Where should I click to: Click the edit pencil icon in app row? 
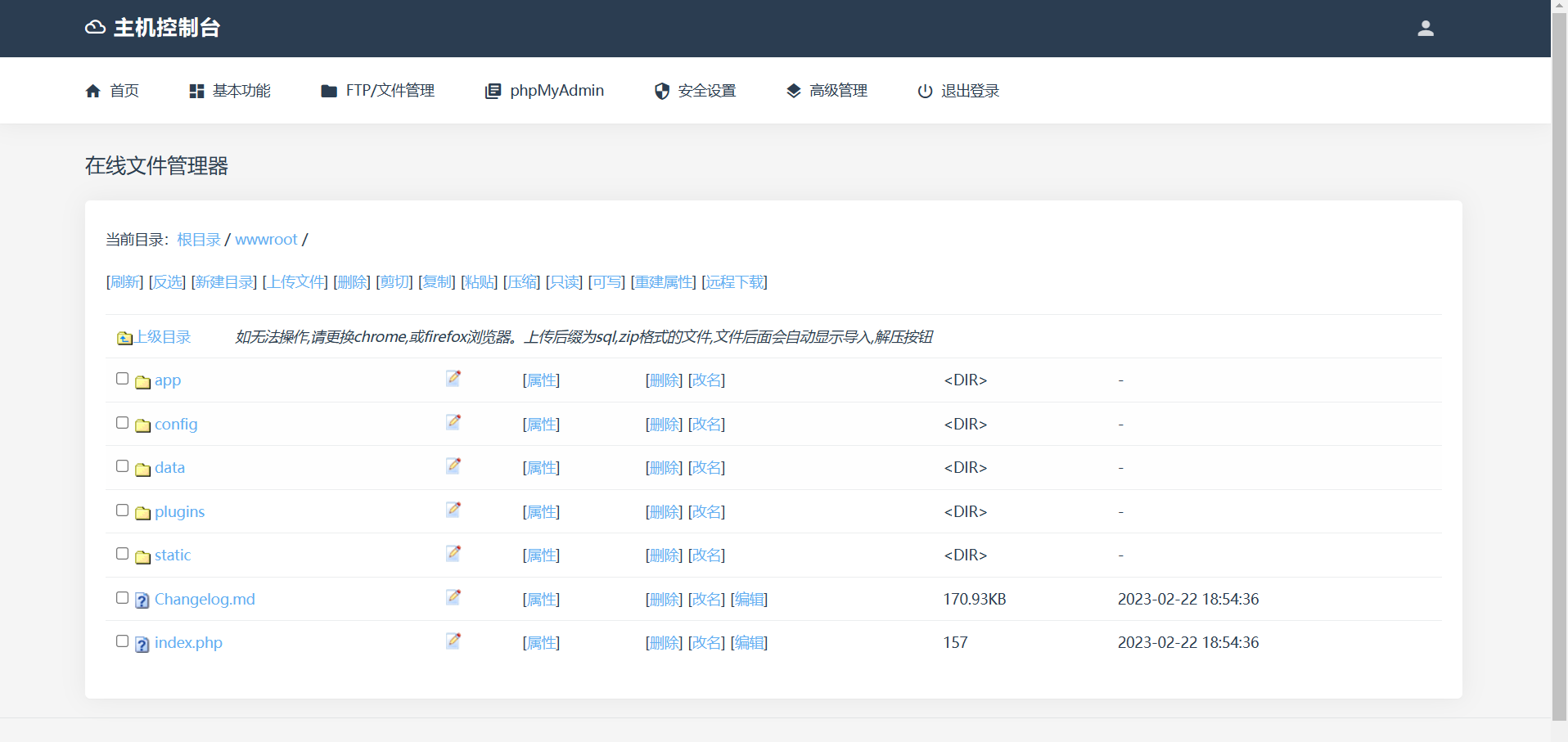453,378
